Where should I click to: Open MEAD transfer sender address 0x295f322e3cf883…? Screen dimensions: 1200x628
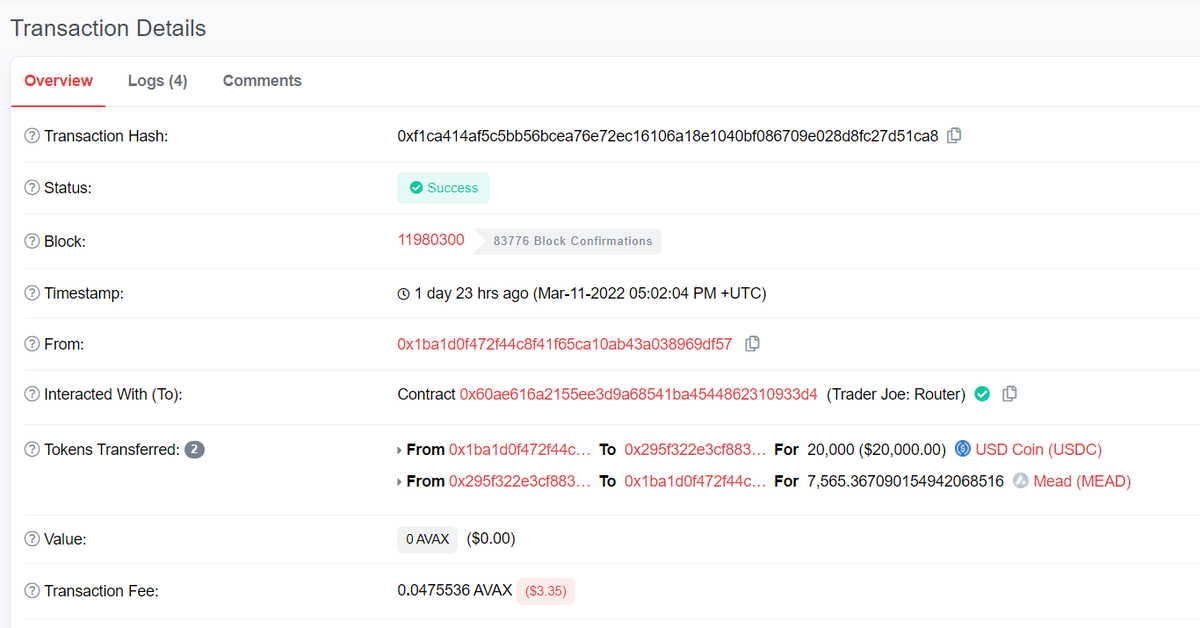[x=520, y=481]
